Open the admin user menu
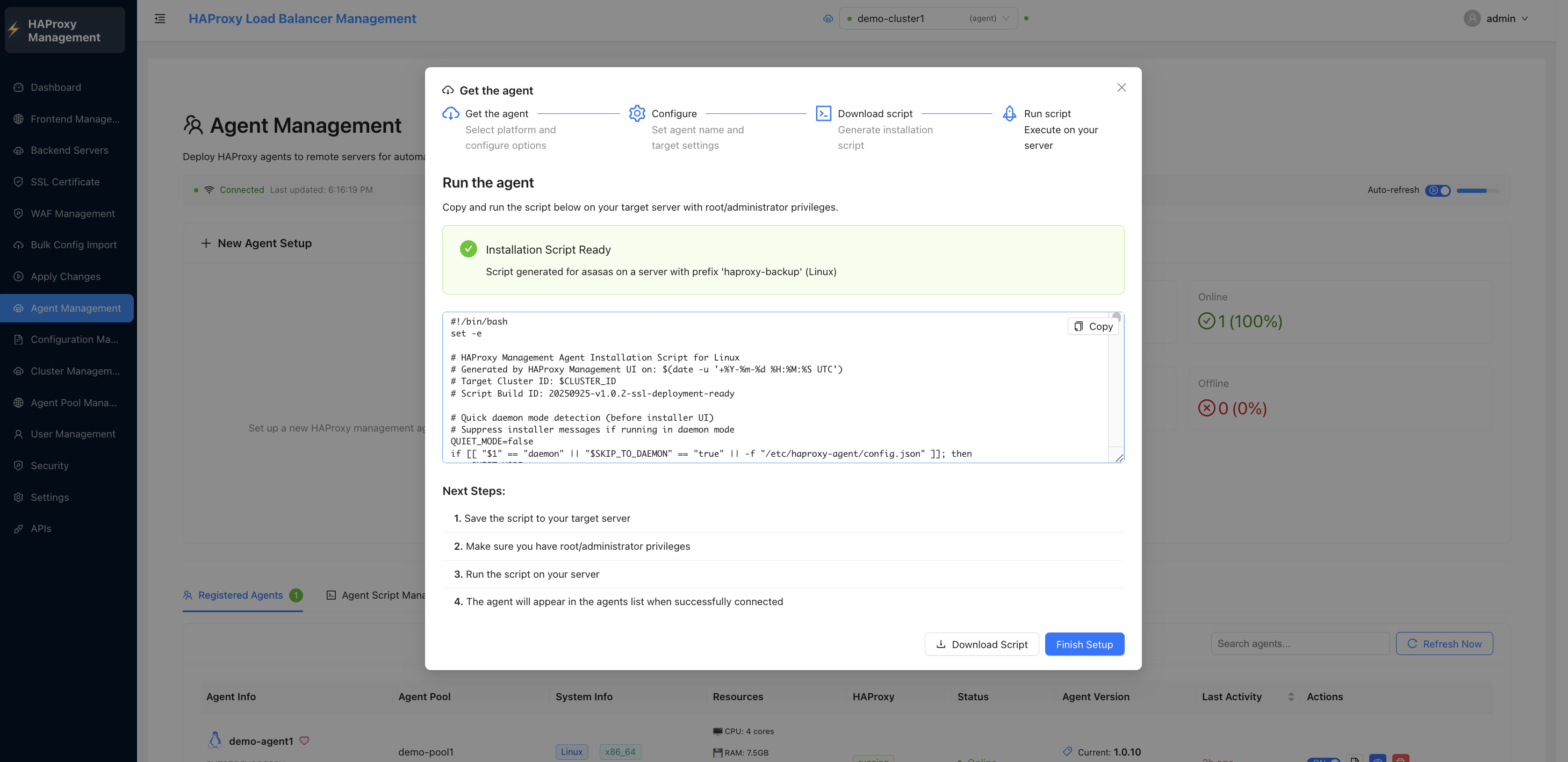1568x762 pixels. [1496, 18]
